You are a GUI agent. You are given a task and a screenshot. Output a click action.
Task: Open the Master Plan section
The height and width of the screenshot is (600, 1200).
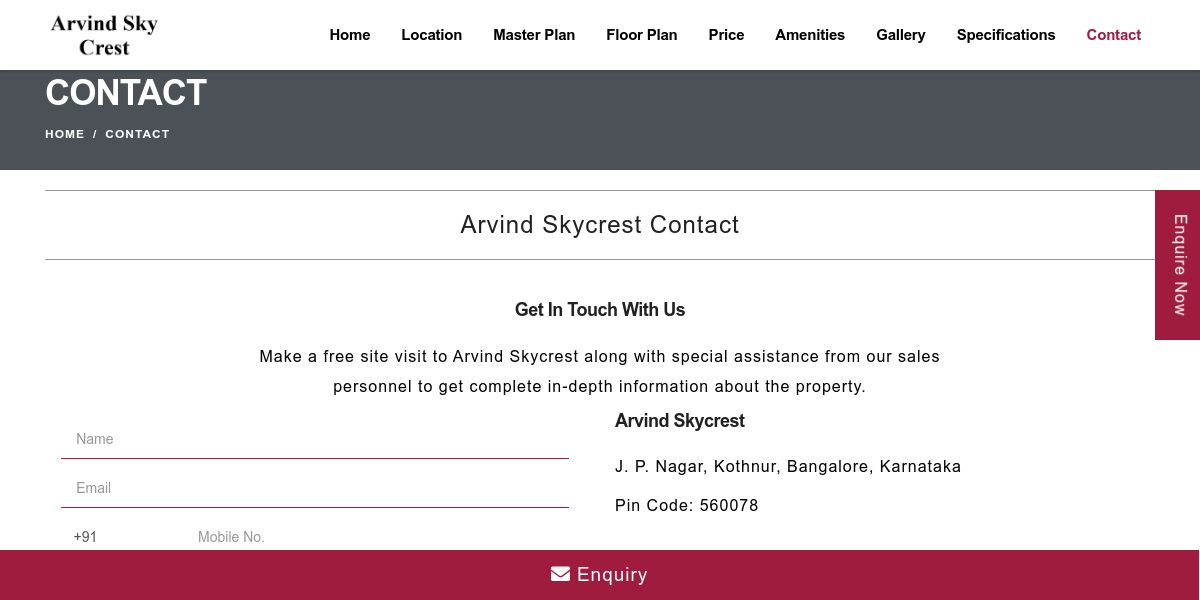coord(534,35)
